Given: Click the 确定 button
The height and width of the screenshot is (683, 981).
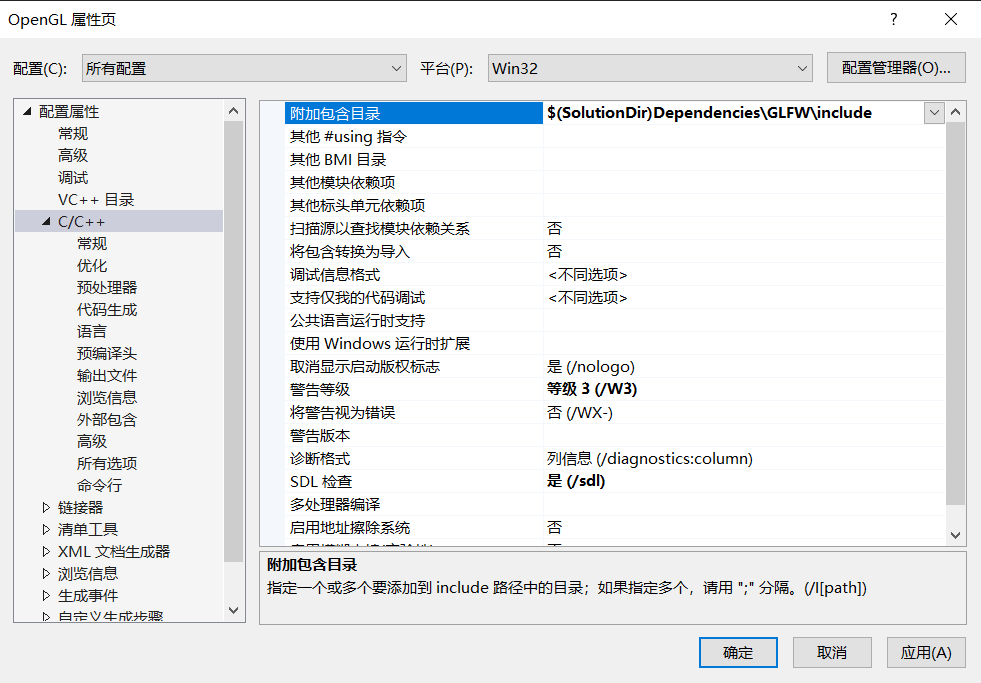Looking at the screenshot, I should 738,653.
